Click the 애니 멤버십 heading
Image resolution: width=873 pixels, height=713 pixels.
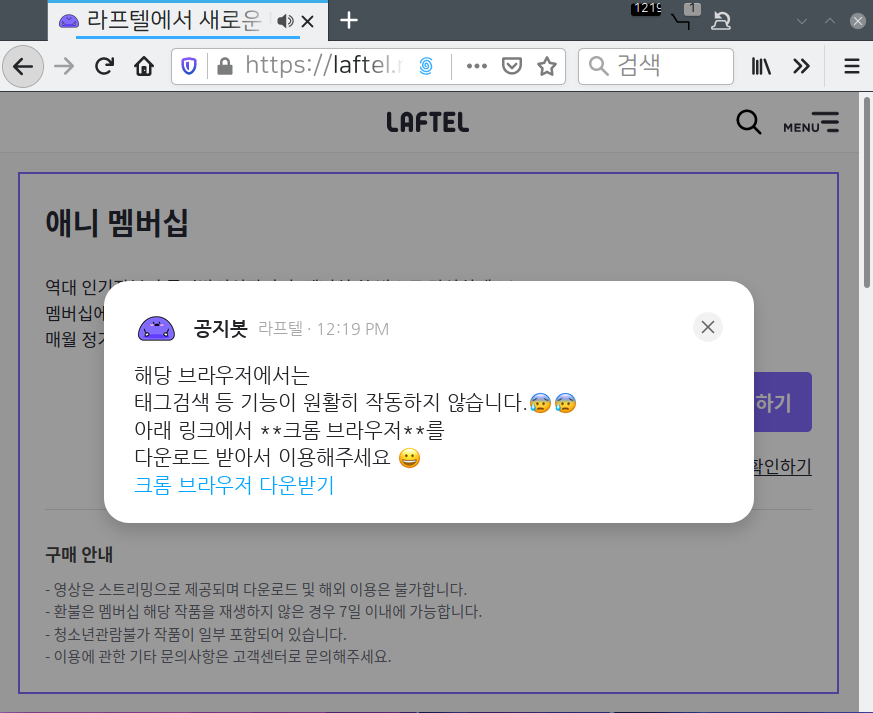[x=116, y=223]
